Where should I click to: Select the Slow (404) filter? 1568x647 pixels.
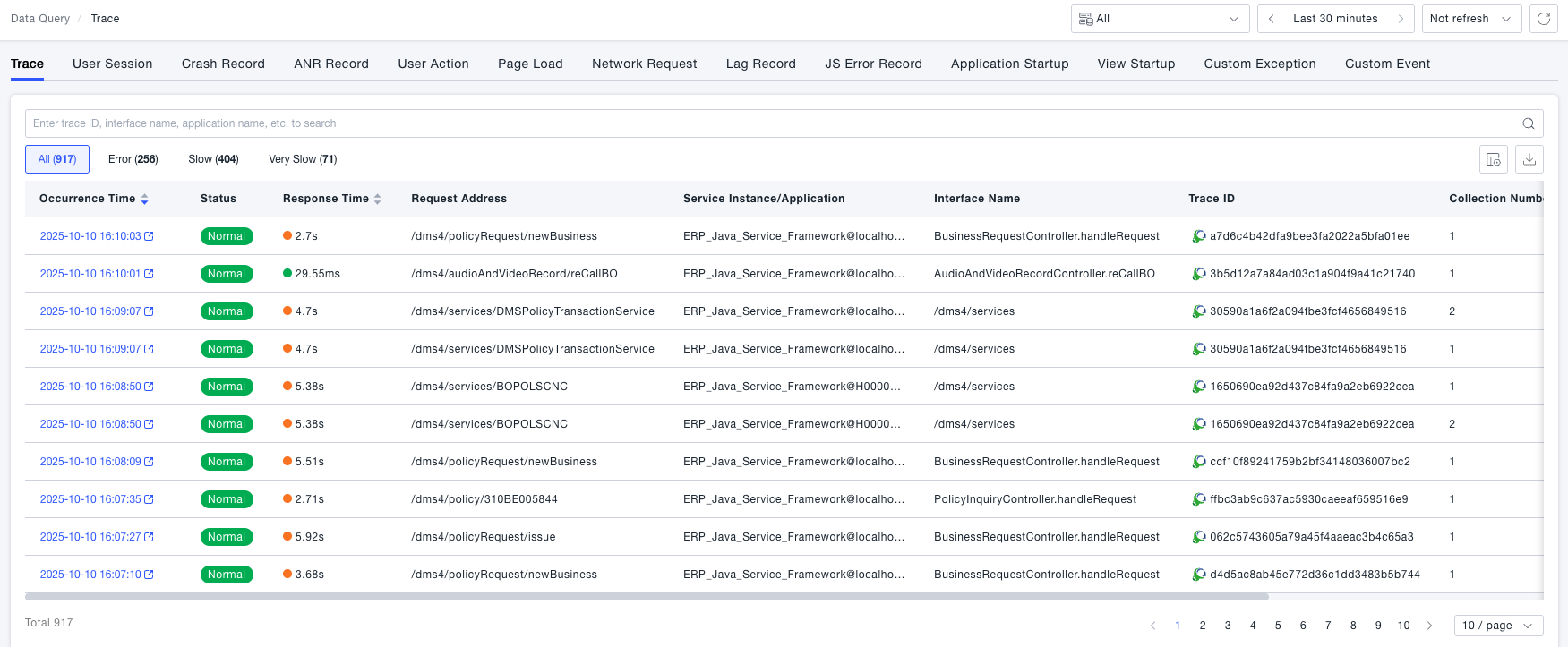pyautogui.click(x=213, y=159)
